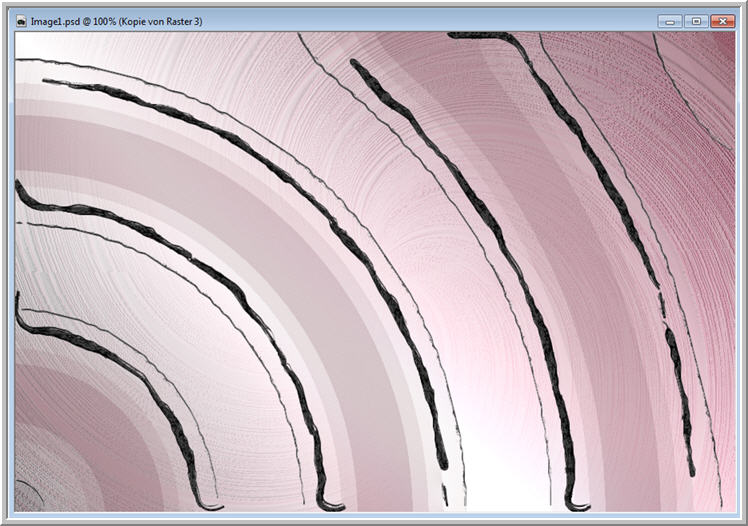This screenshot has height=526, width=748.
Task: Close the Image1.psd window
Action: 722,21
